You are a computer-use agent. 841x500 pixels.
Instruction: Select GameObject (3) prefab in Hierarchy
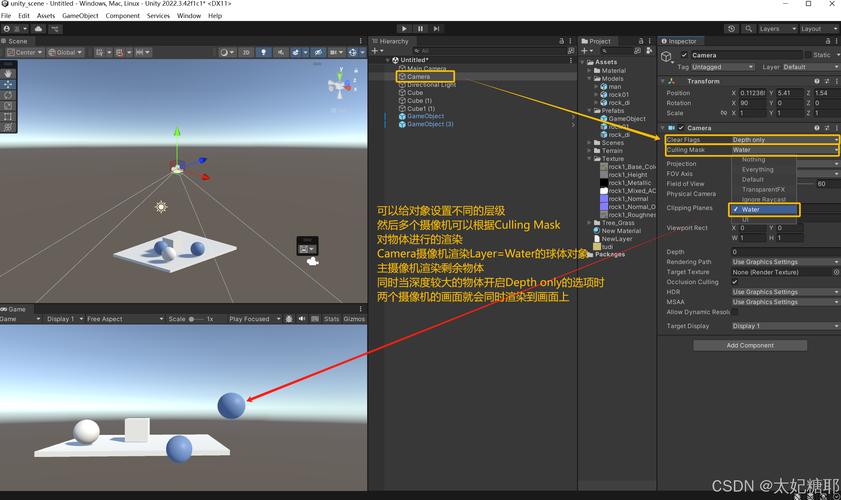tap(430, 124)
